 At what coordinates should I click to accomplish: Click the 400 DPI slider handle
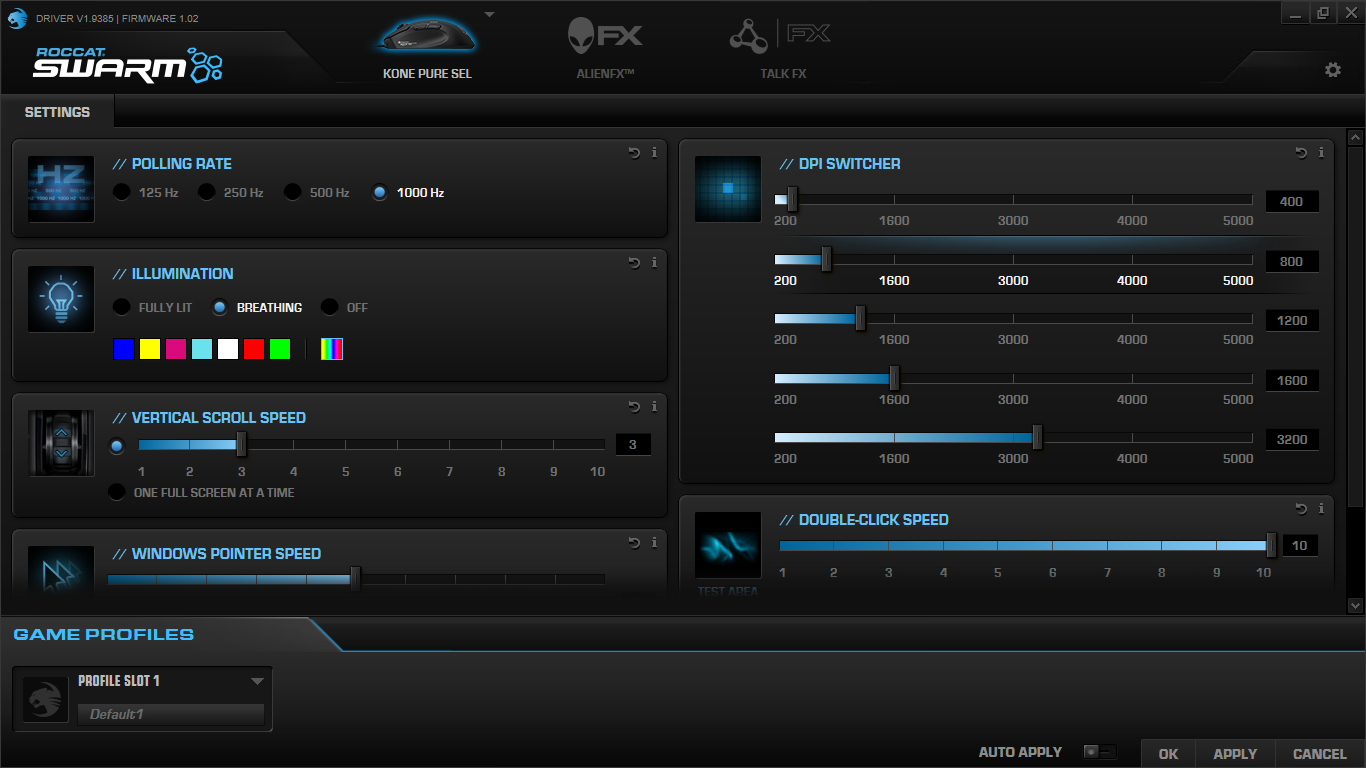792,199
